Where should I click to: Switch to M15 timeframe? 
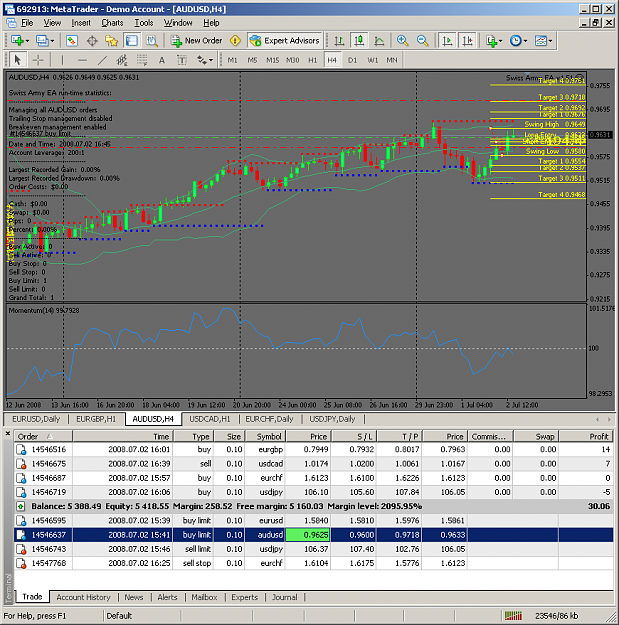tap(272, 60)
